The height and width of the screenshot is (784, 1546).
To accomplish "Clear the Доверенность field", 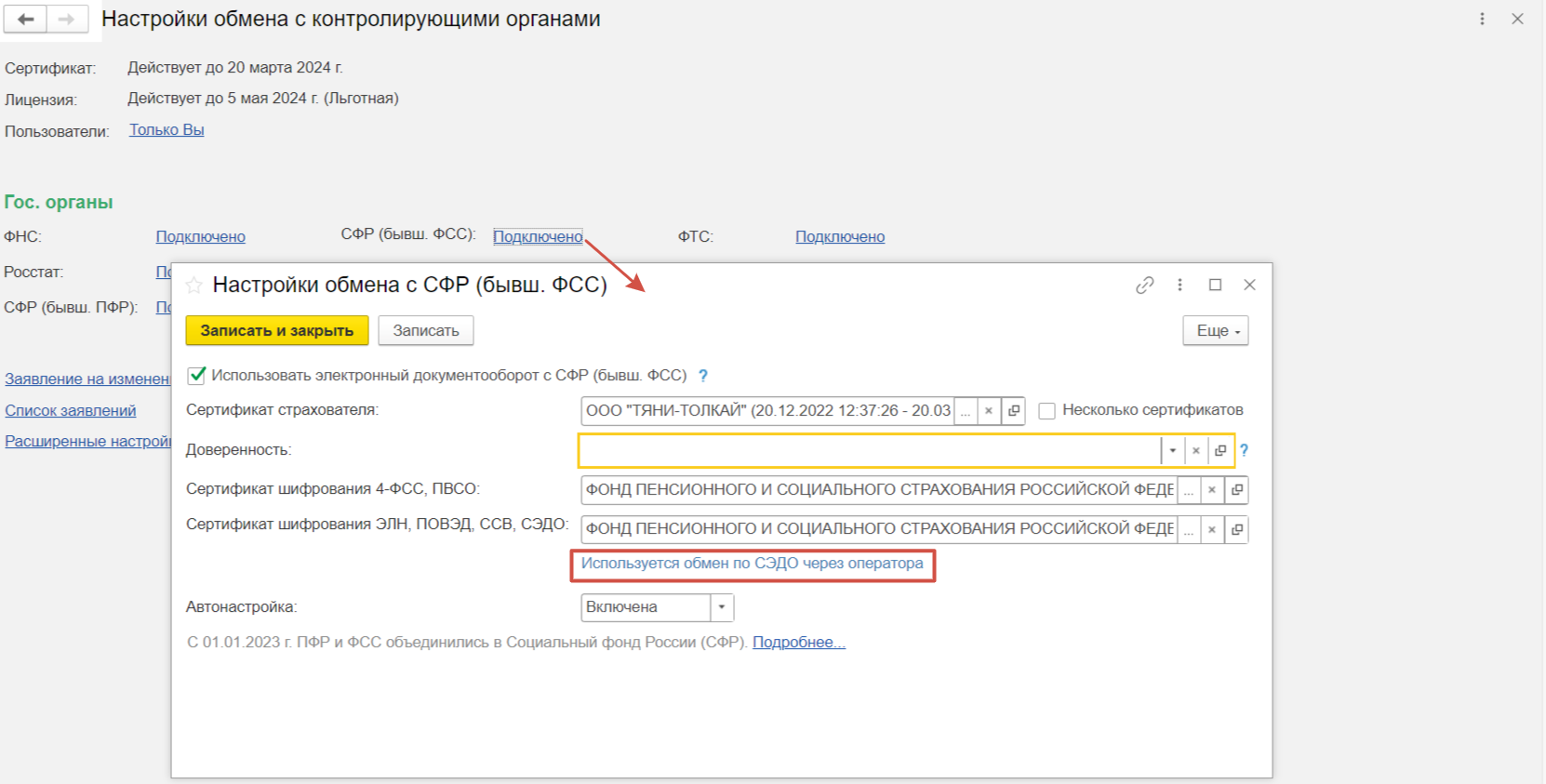I will [x=1196, y=450].
